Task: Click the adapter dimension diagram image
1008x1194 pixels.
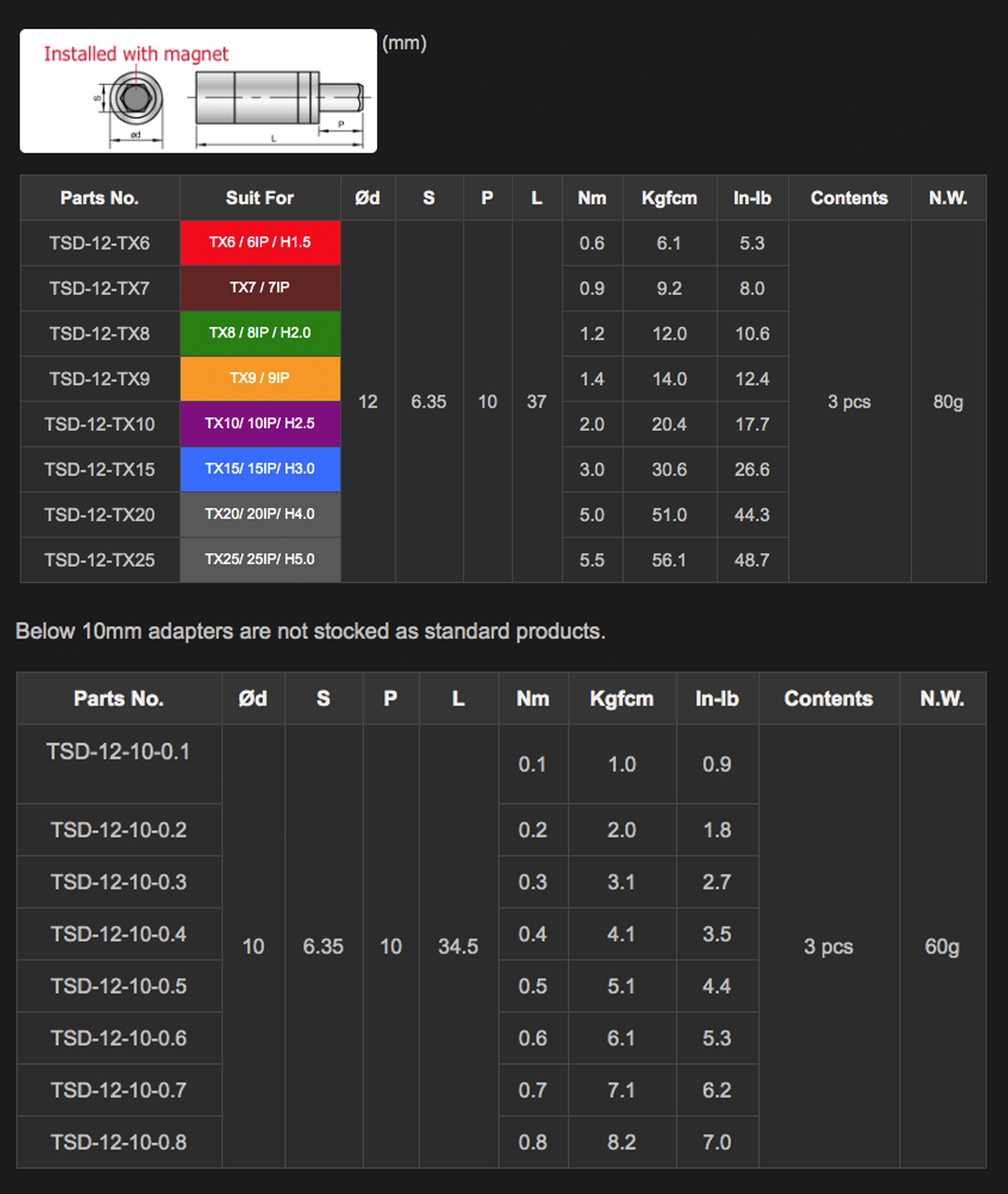Action: pyautogui.click(x=199, y=91)
